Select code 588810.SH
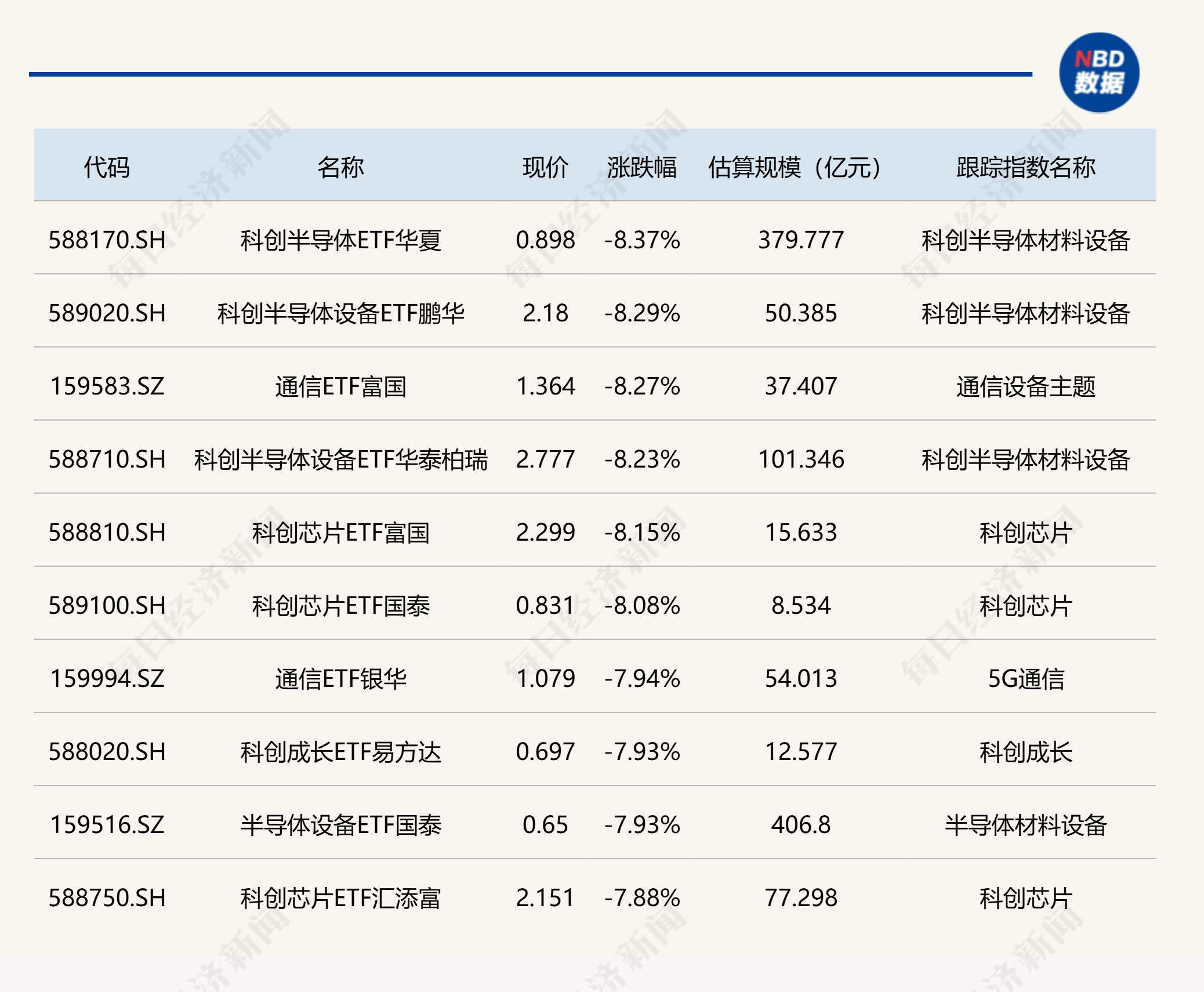 (x=107, y=533)
